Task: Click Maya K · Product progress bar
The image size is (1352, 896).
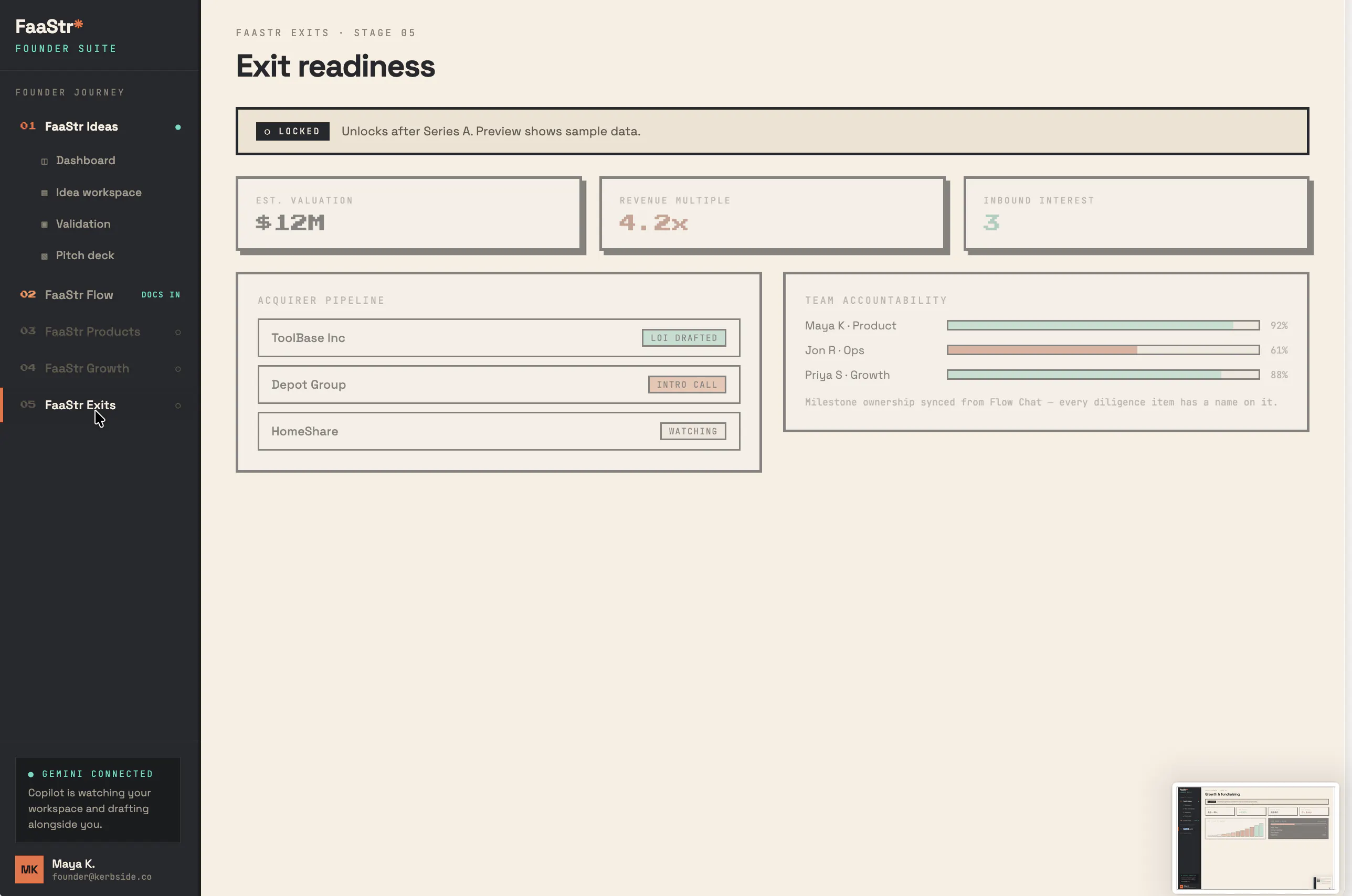Action: (1103, 325)
